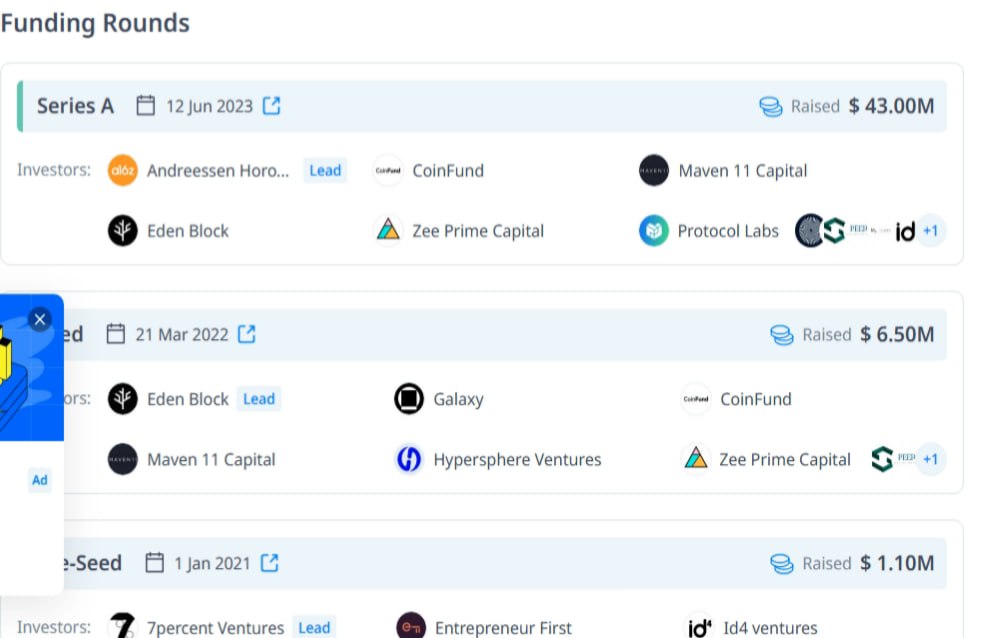990x638 pixels.
Task: Close the ad popup with X button
Action: pyautogui.click(x=40, y=320)
